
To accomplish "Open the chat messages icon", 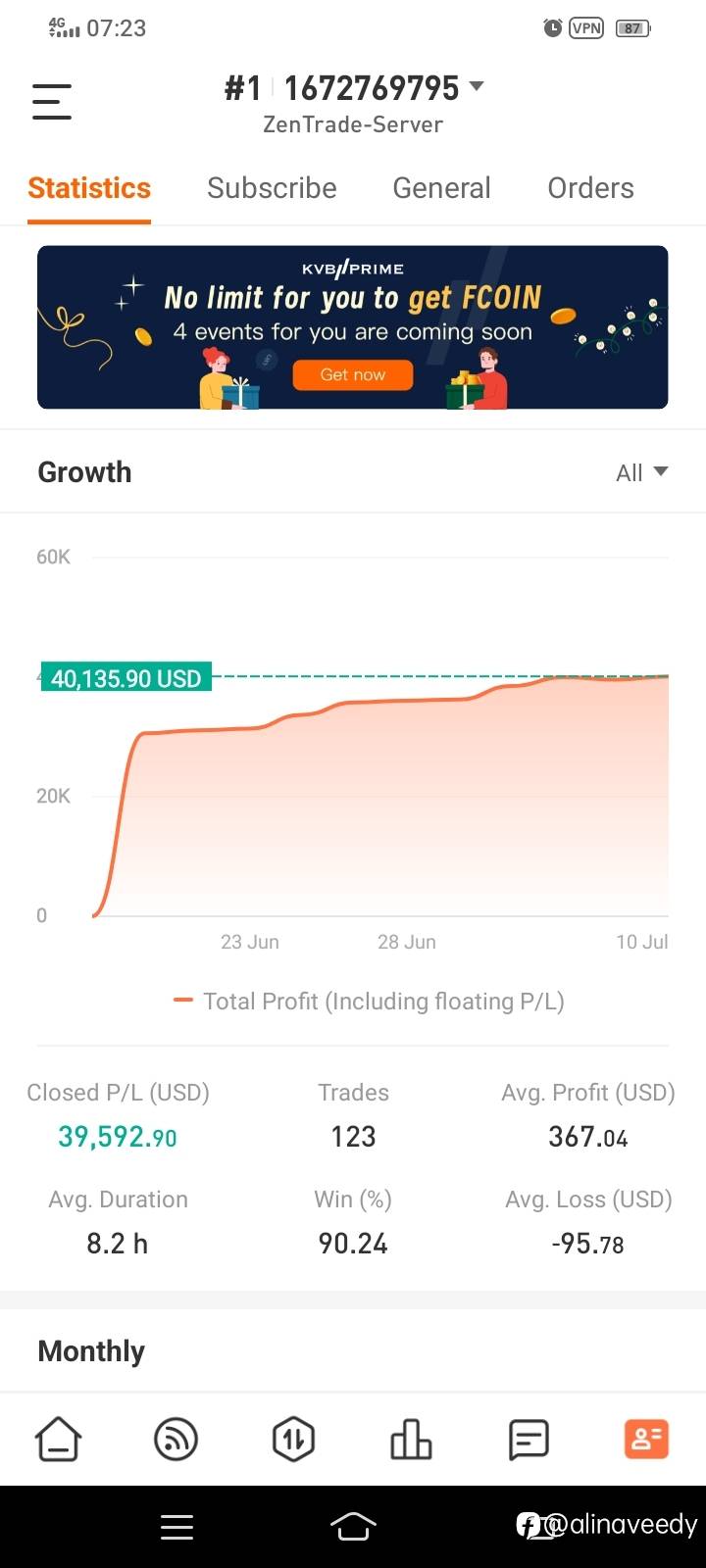I will point(529,1440).
